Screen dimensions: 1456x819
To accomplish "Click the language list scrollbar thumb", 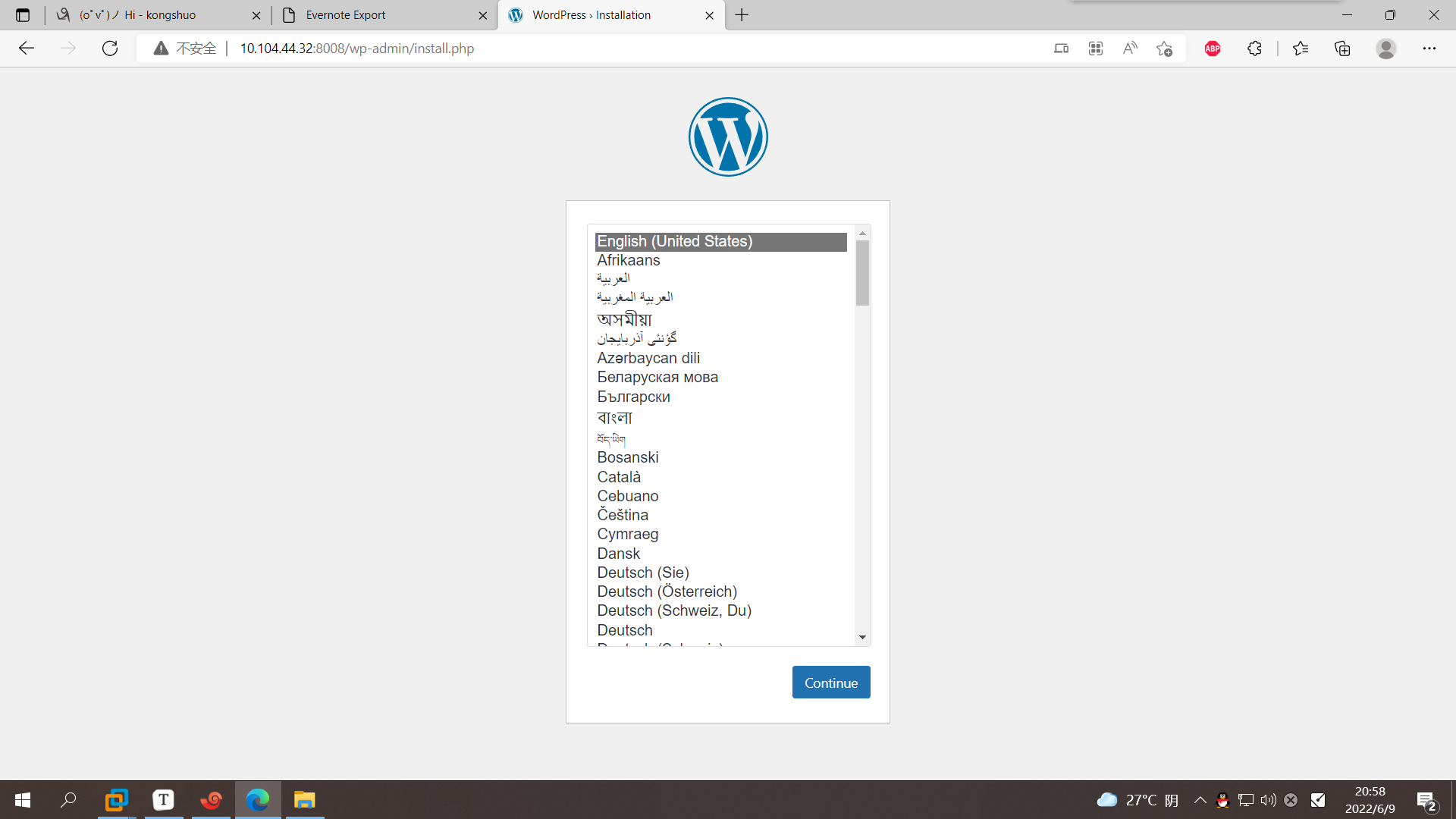I will click(862, 273).
